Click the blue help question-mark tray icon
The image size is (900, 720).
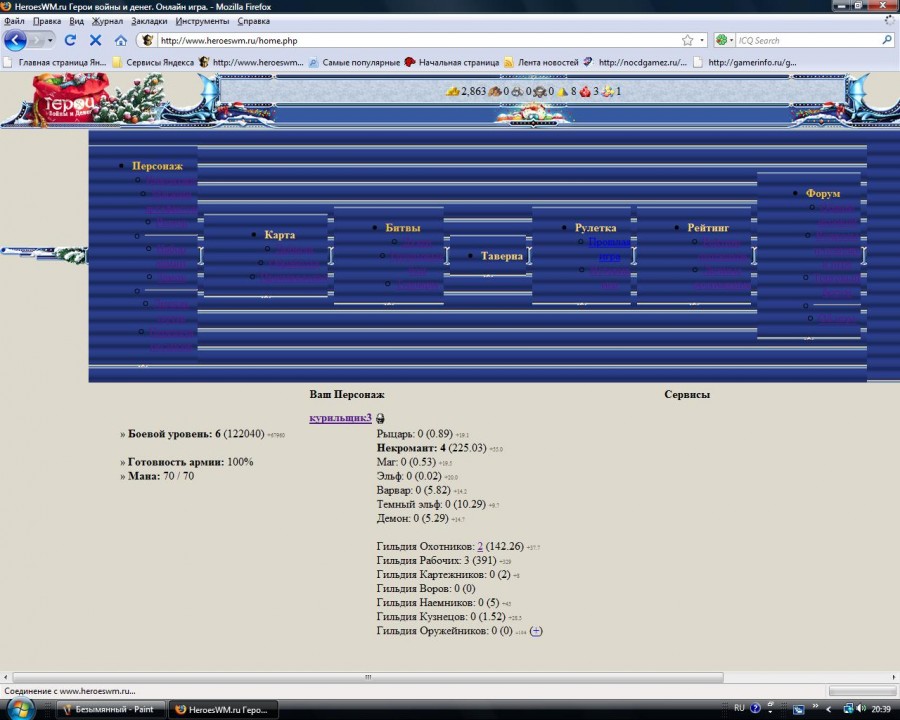click(755, 708)
